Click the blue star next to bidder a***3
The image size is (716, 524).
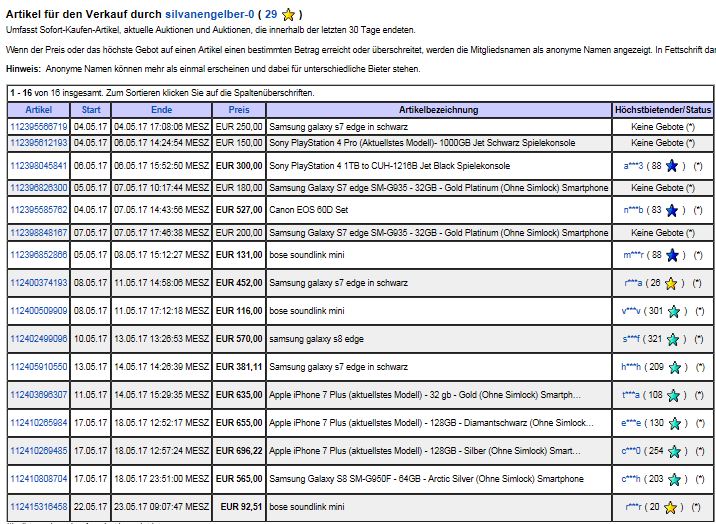[671, 166]
